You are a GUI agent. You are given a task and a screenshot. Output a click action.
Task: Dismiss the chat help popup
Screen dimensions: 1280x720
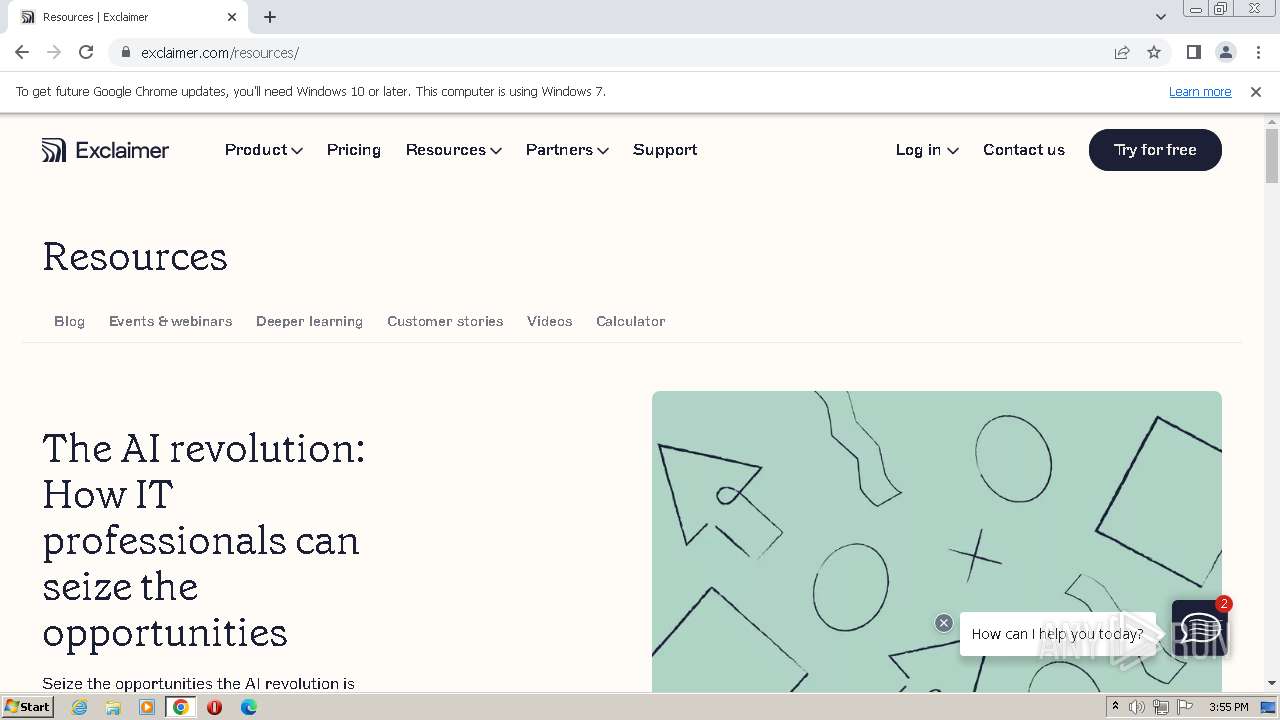point(944,623)
